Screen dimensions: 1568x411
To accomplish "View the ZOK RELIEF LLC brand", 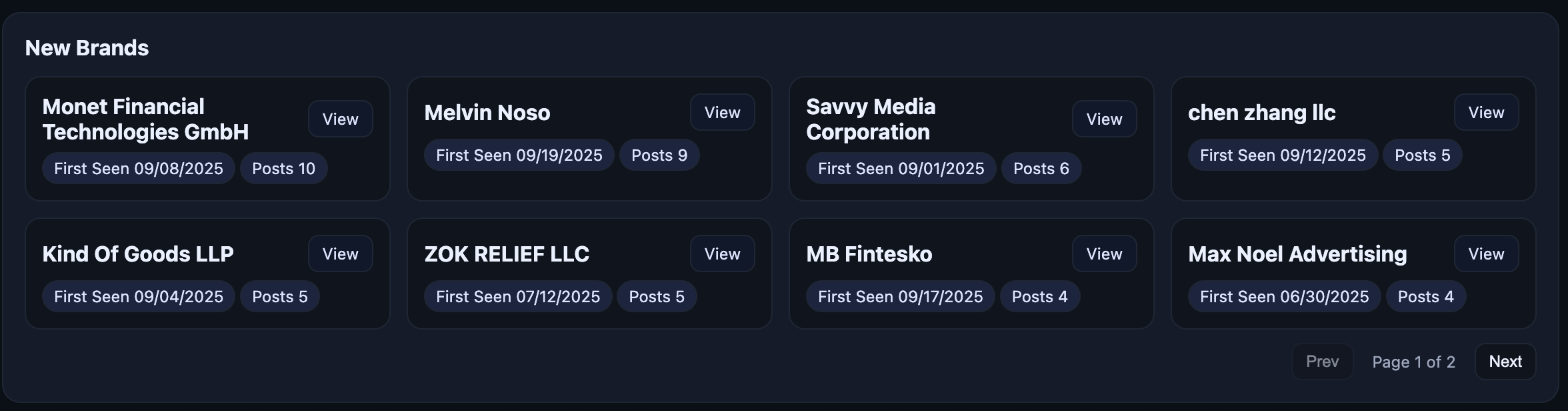I will (722, 254).
